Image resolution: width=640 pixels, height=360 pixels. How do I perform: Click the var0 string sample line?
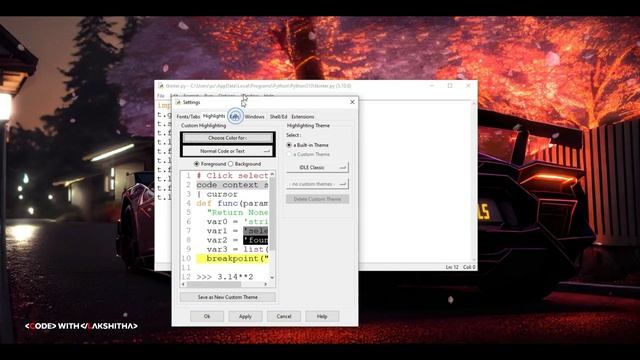237,222
